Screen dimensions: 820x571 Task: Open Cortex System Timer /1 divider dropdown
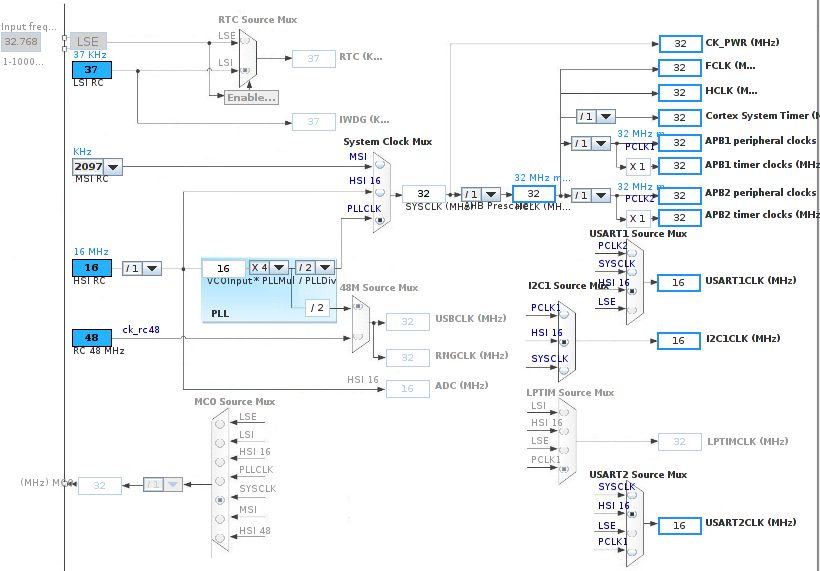click(606, 117)
